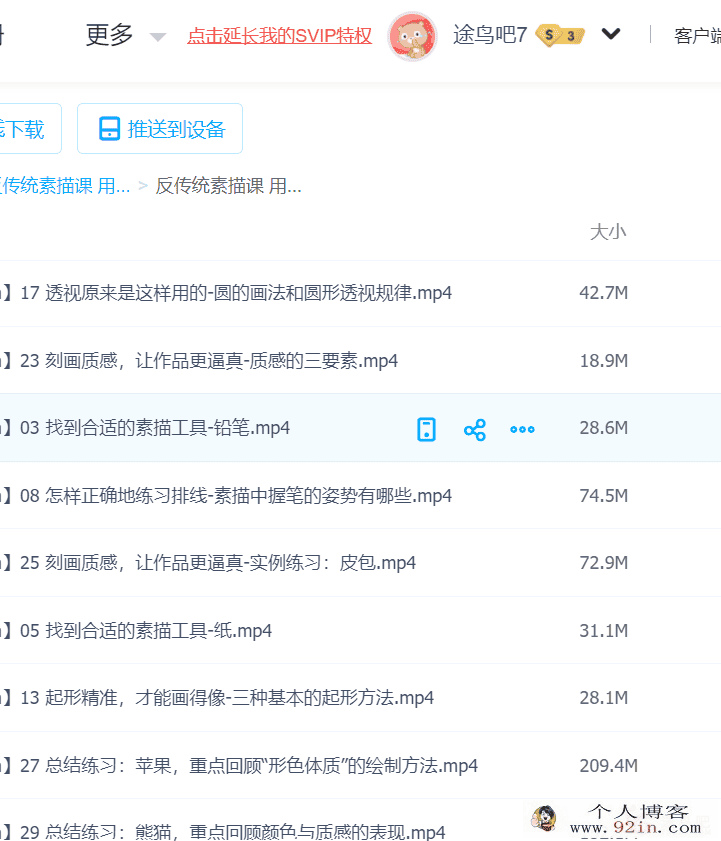Click the 推送到设备 button
The width and height of the screenshot is (721, 841).
[x=160, y=129]
